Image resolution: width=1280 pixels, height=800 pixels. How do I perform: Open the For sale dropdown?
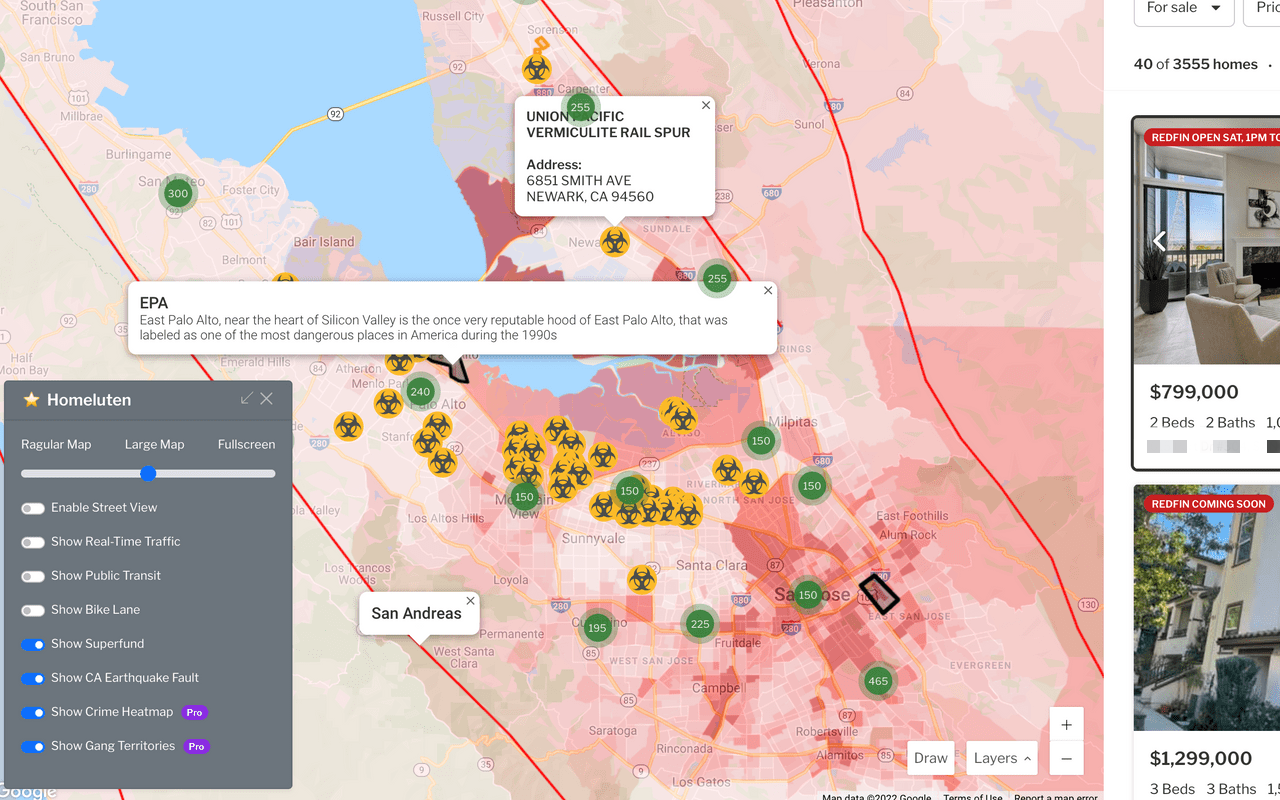point(1184,8)
